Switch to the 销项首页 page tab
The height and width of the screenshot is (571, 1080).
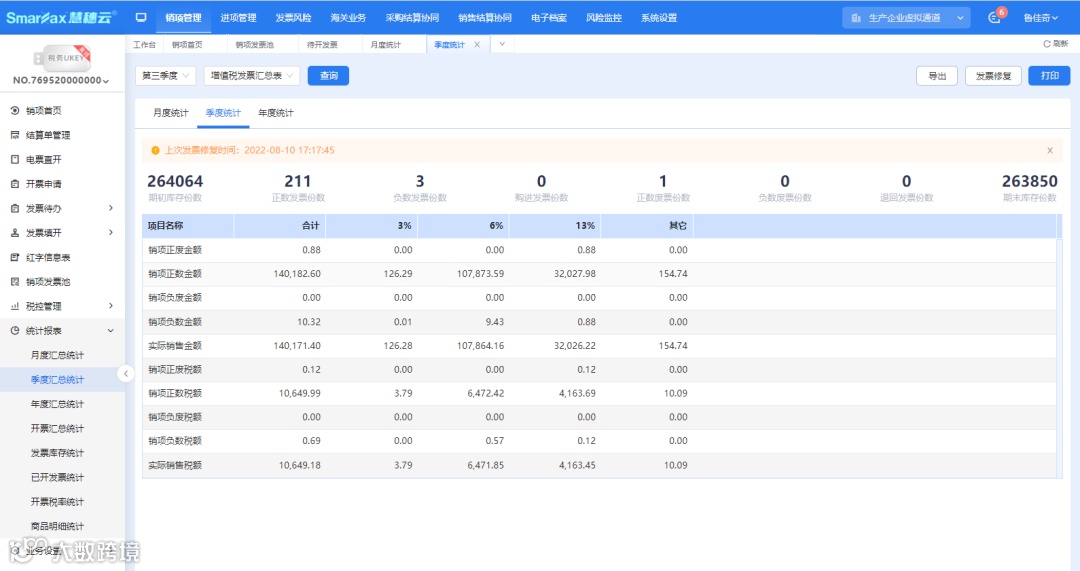187,45
